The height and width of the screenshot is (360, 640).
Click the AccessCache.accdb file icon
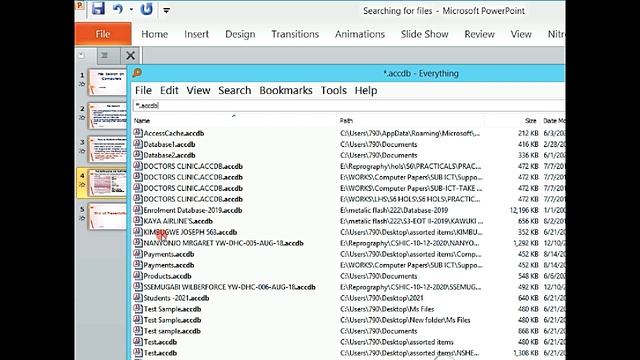point(138,133)
